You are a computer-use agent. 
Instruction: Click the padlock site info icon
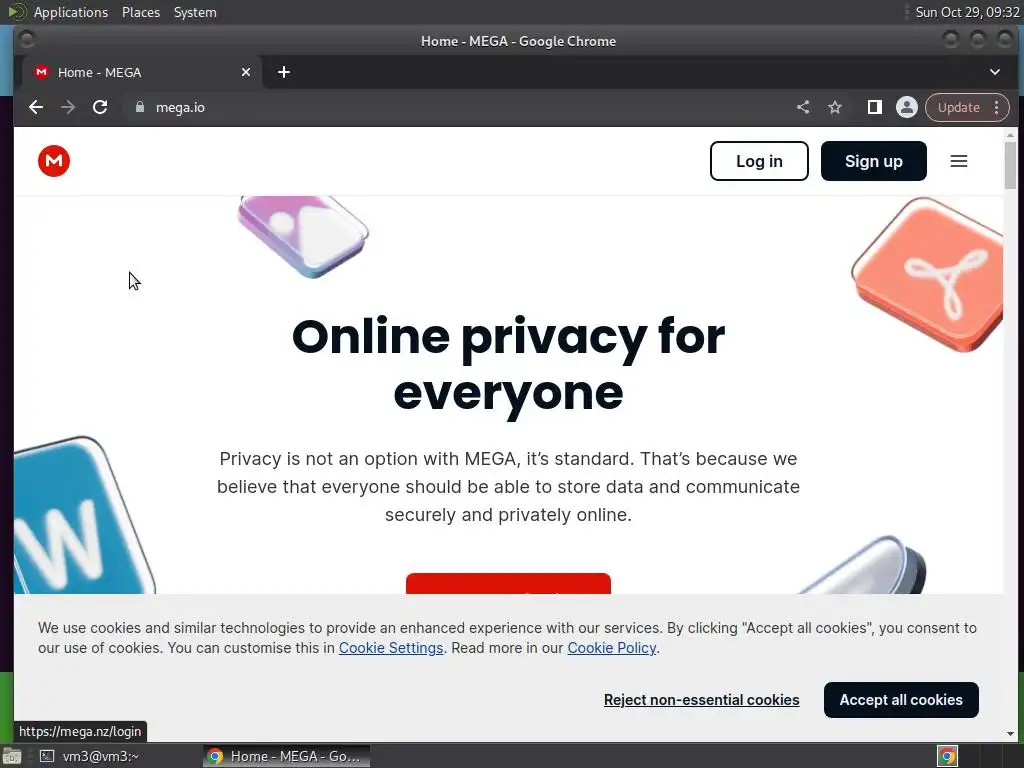pyautogui.click(x=139, y=107)
